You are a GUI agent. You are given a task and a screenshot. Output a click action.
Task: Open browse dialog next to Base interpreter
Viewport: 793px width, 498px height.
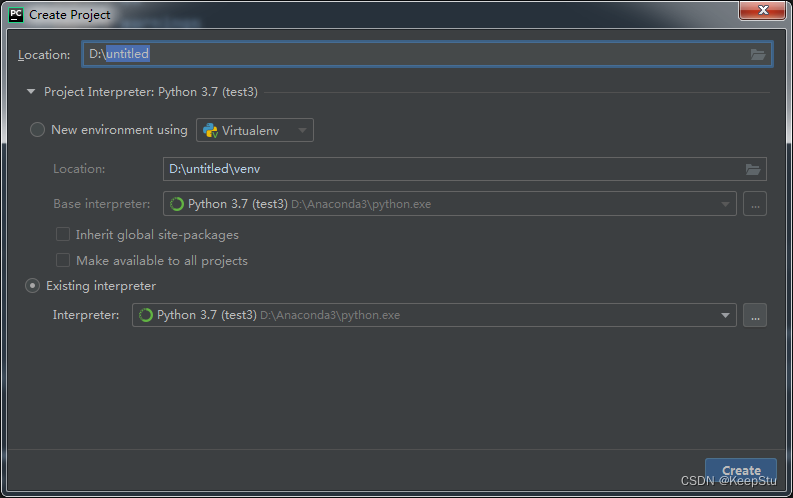click(755, 204)
